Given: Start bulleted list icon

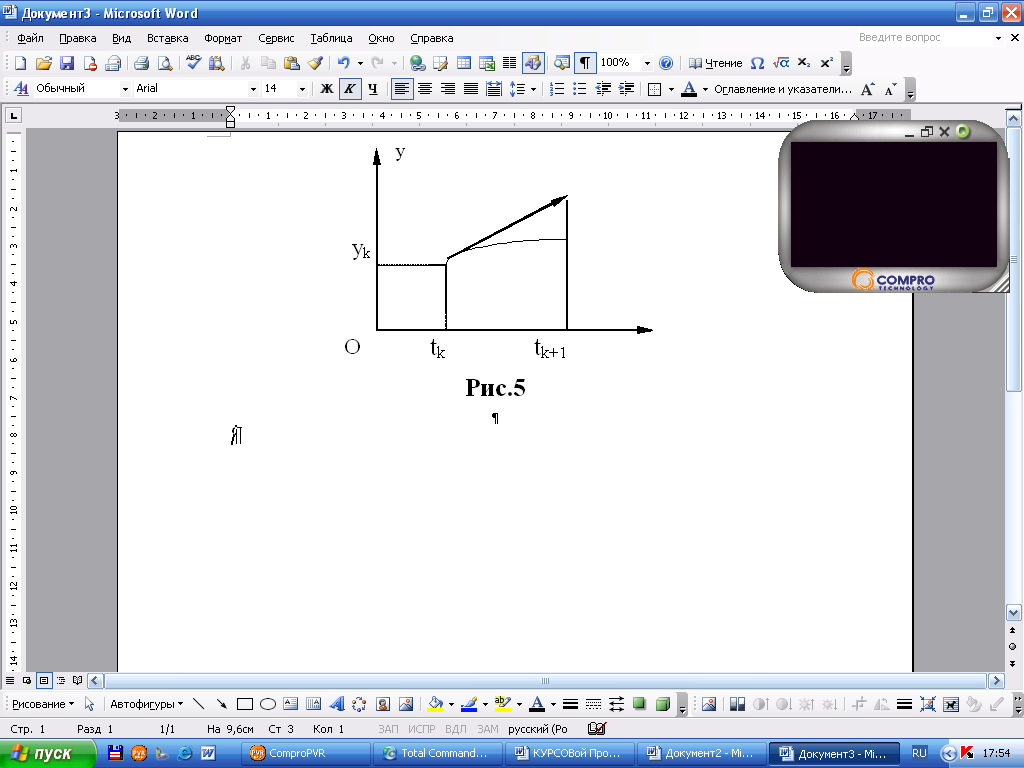Looking at the screenshot, I should (579, 89).
